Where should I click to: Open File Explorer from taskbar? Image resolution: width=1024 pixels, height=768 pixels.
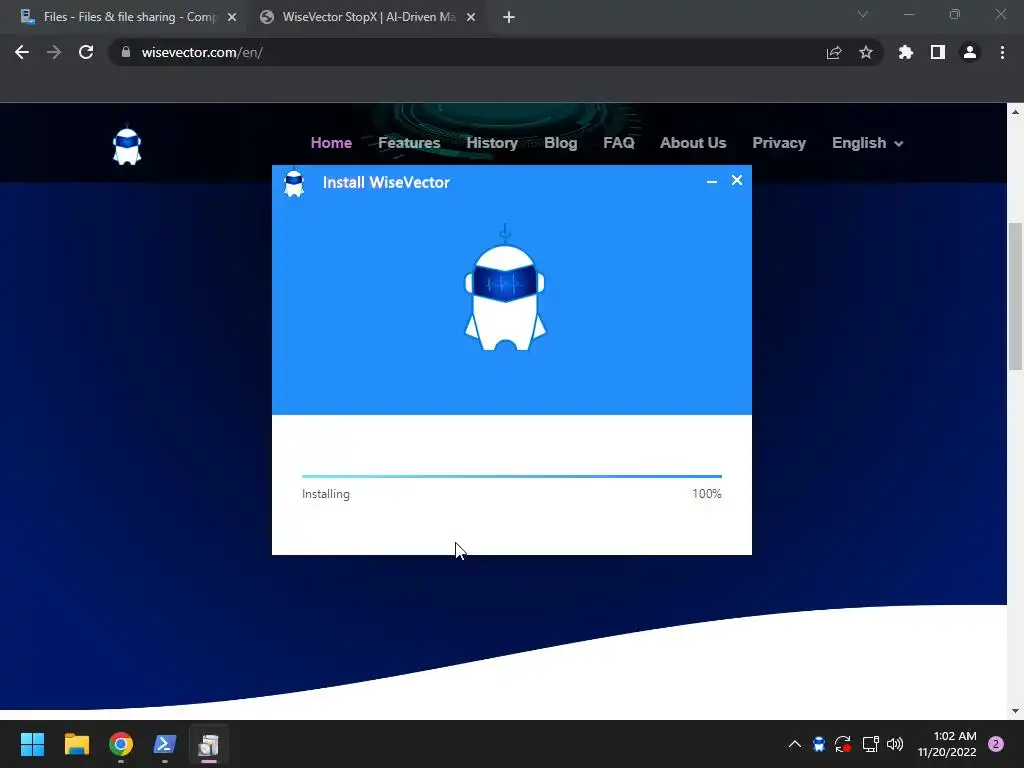pyautogui.click(x=76, y=744)
